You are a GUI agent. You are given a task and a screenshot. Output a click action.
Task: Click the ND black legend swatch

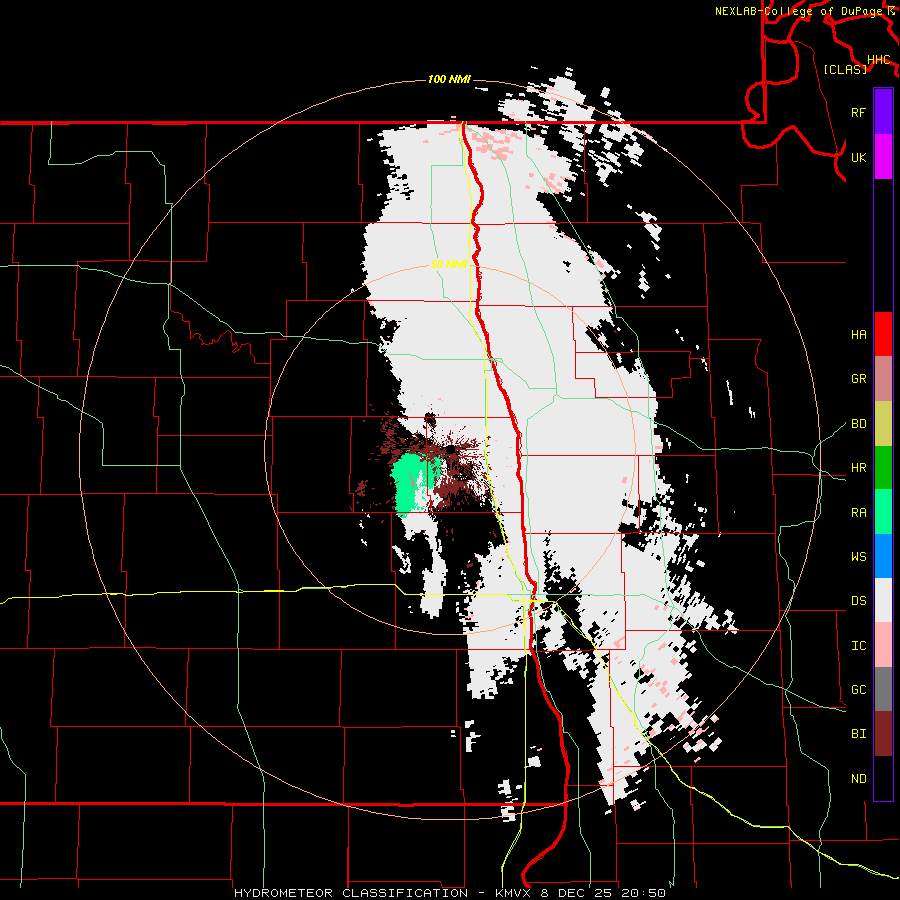883,778
